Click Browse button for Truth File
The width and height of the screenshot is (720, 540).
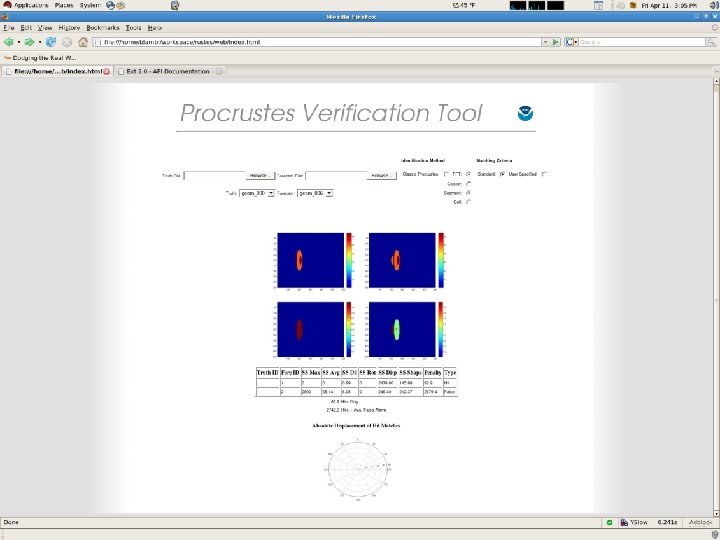[260, 176]
